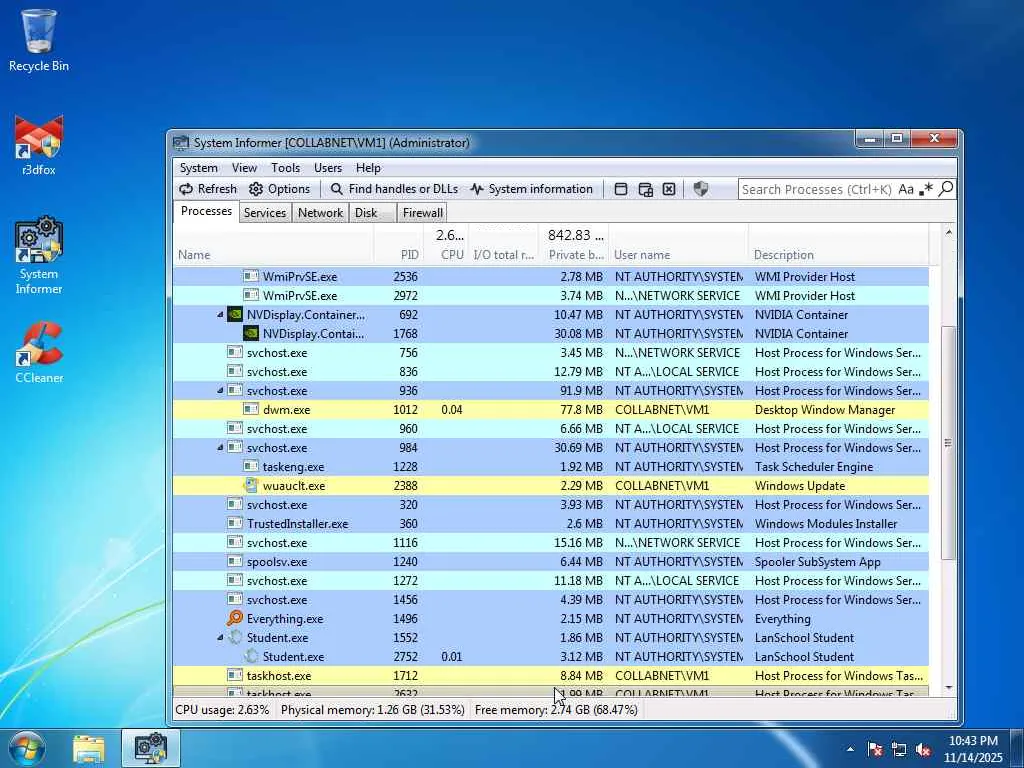The width and height of the screenshot is (1024, 768).
Task: Open System information from the toolbar
Action: point(532,189)
